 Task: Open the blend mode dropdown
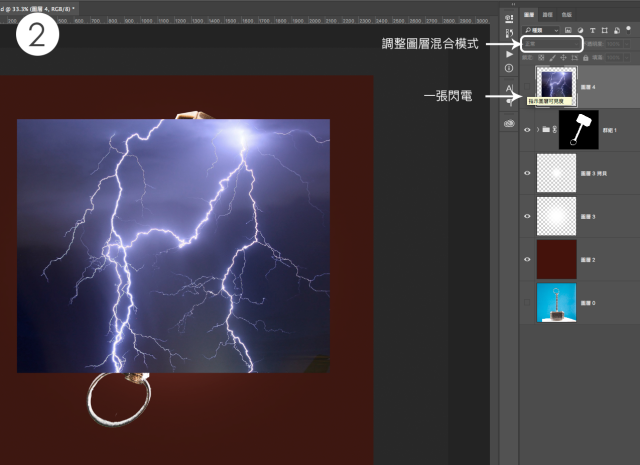(x=551, y=45)
